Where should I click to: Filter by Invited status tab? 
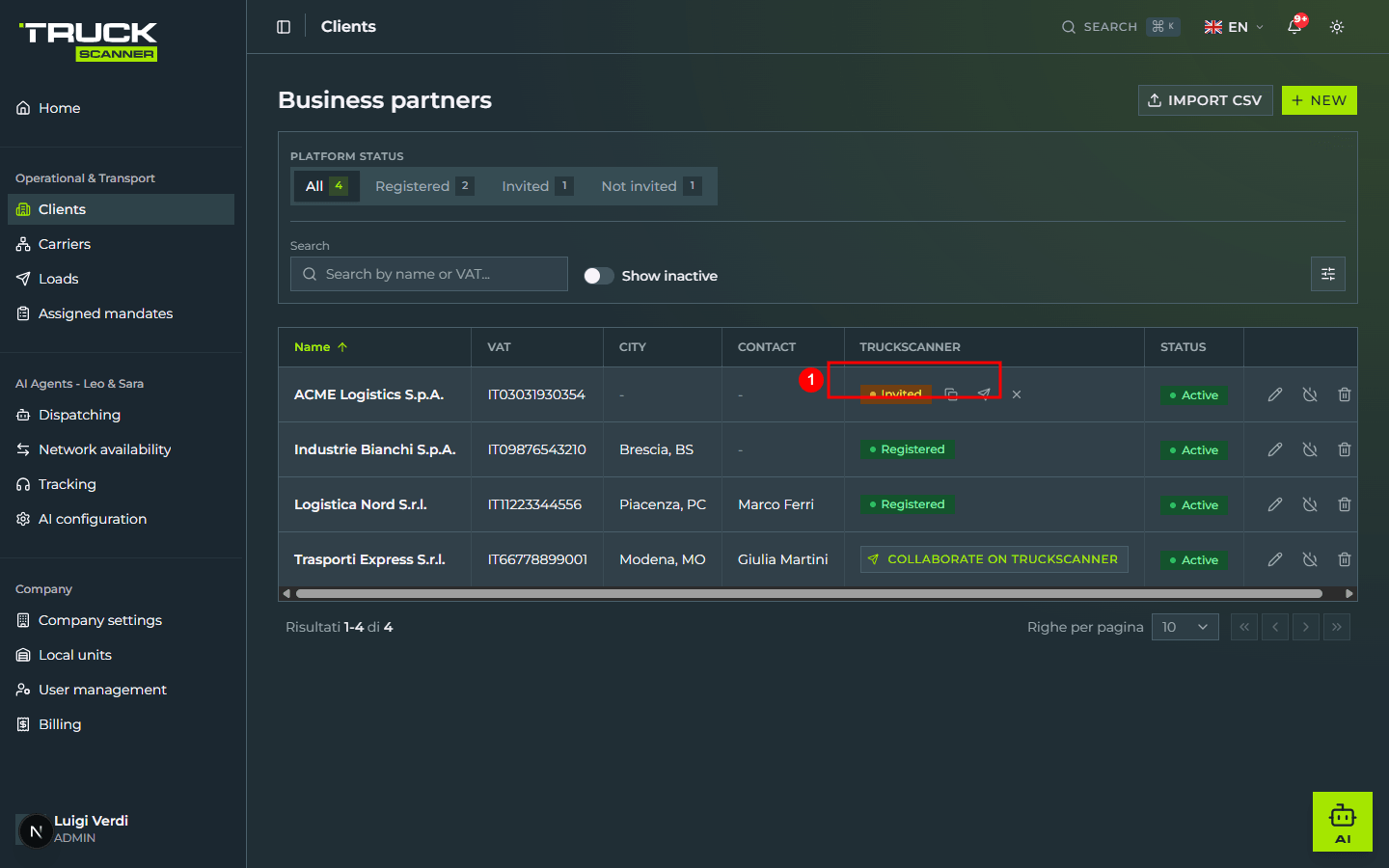tap(537, 186)
